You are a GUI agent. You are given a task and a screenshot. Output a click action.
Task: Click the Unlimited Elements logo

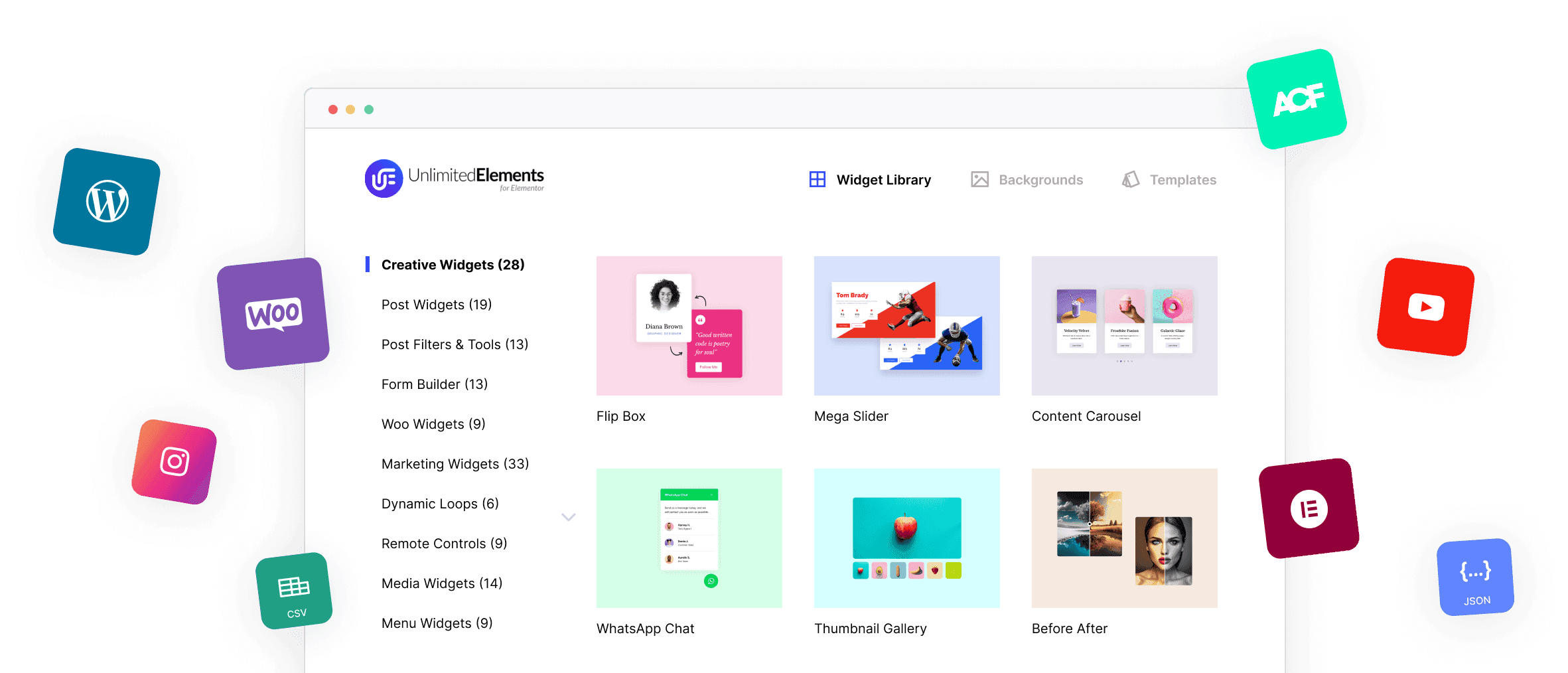tap(455, 179)
